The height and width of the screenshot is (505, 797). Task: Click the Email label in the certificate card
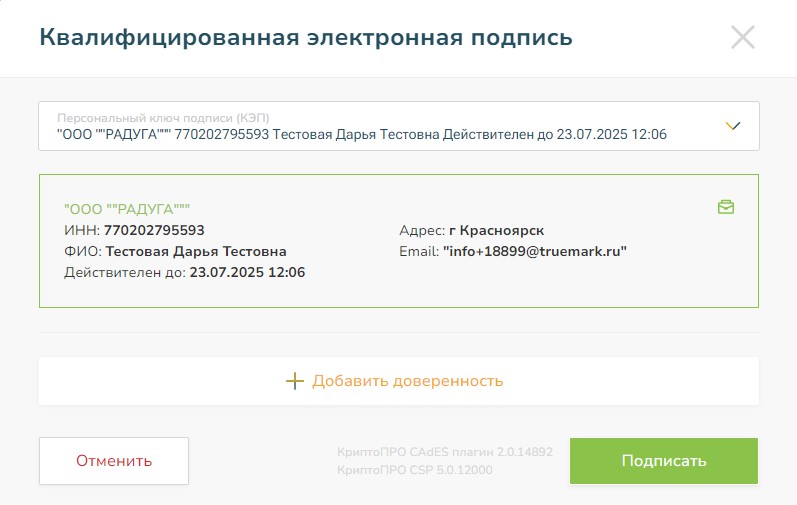click(418, 251)
